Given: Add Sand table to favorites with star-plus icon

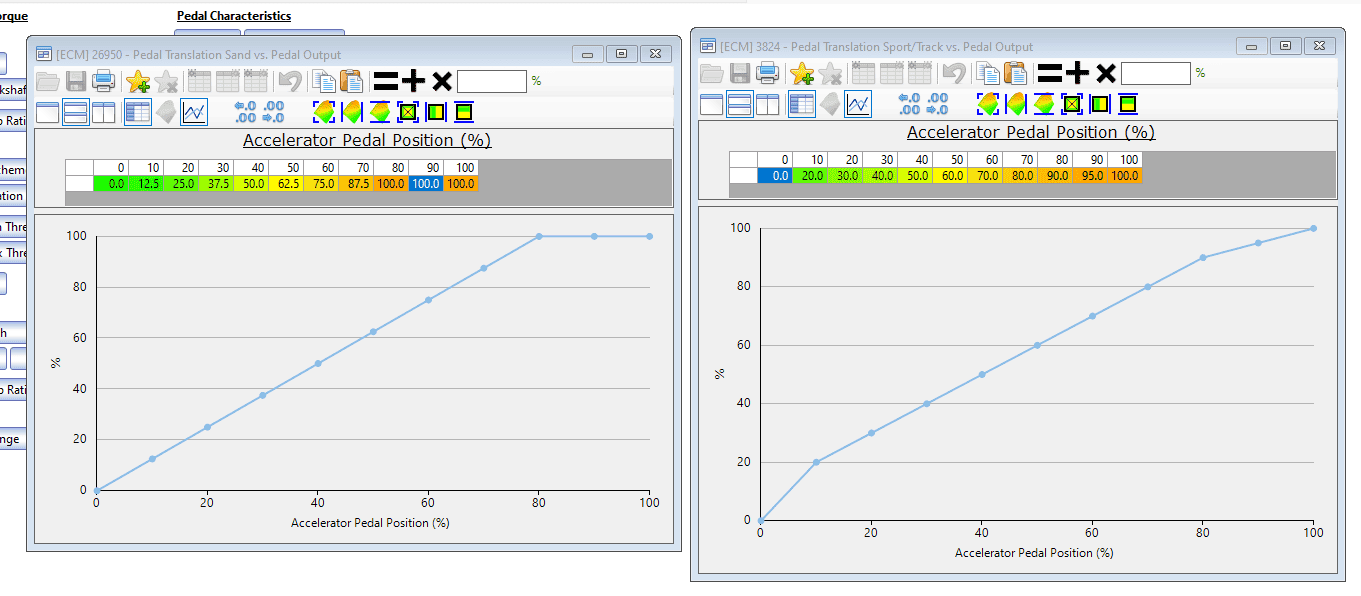Looking at the screenshot, I should 138,82.
